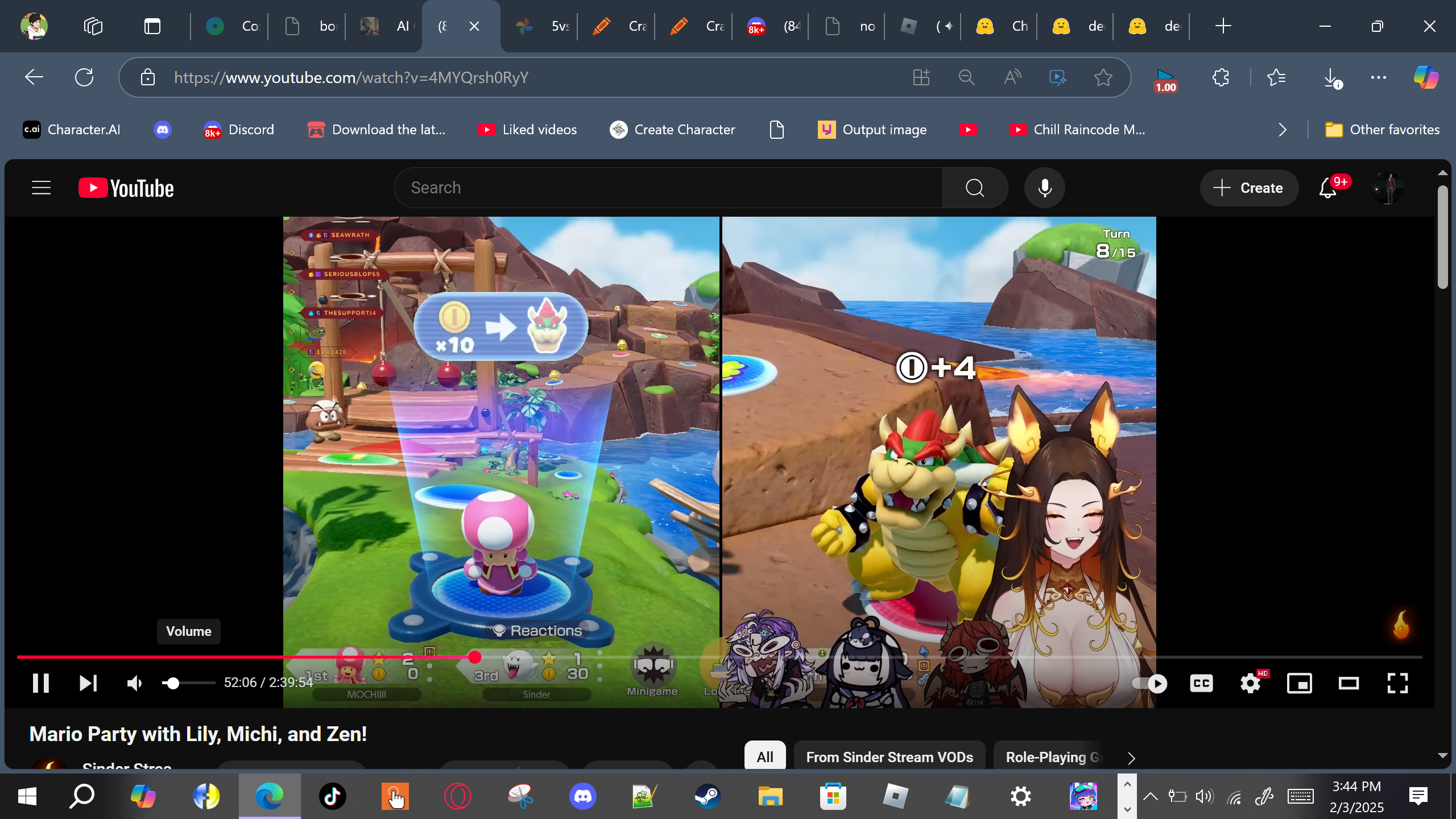This screenshot has height=819, width=1456.
Task: Enter full screen mode
Action: (1397, 683)
